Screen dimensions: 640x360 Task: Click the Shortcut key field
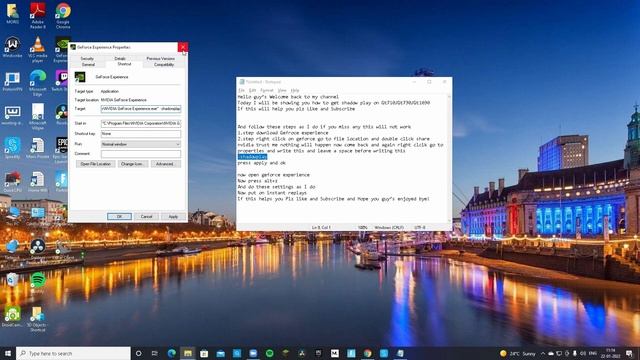(141, 134)
